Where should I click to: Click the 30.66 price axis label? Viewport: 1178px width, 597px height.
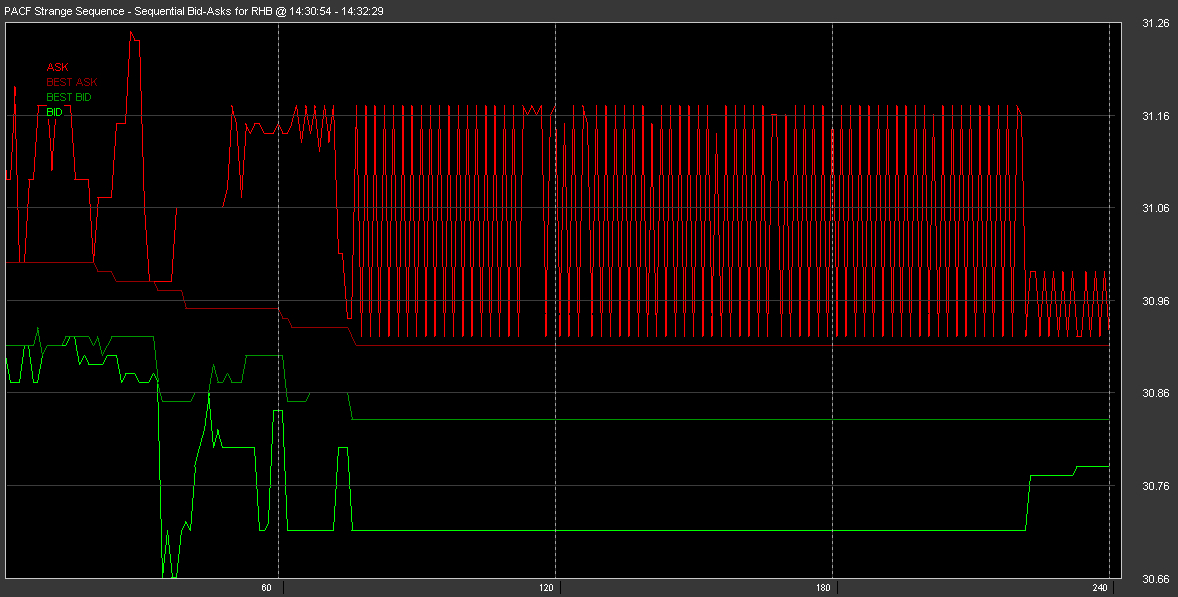tap(1155, 579)
